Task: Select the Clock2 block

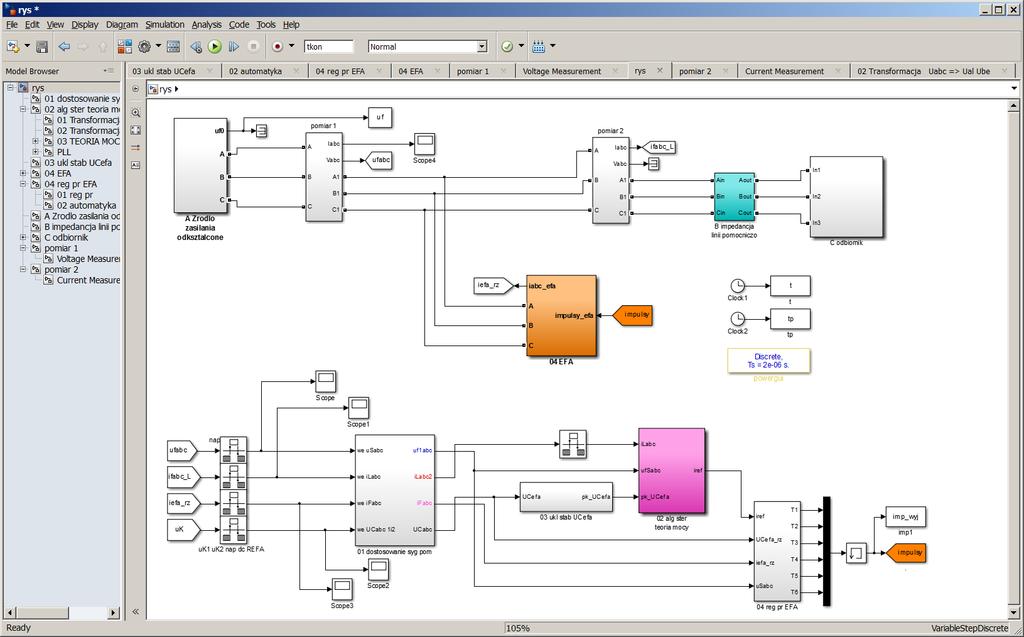Action: (737, 319)
